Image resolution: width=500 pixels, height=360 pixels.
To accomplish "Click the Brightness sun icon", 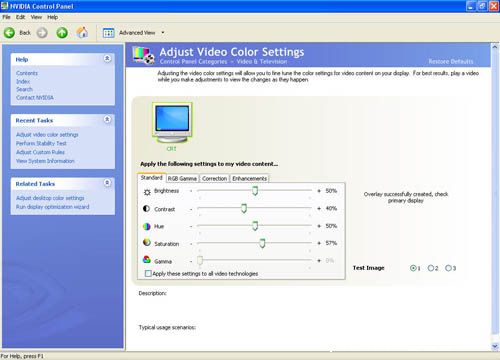I will [x=147, y=192].
